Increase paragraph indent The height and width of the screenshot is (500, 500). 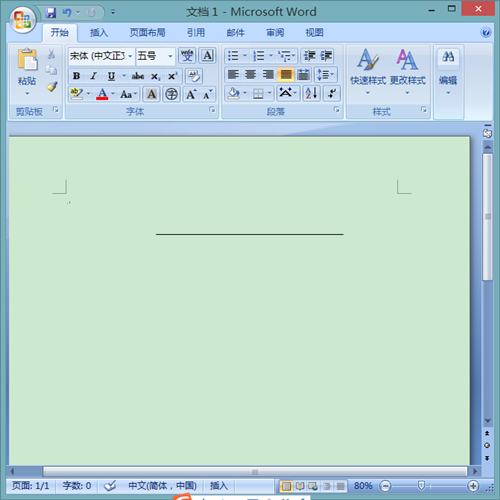coord(326,56)
